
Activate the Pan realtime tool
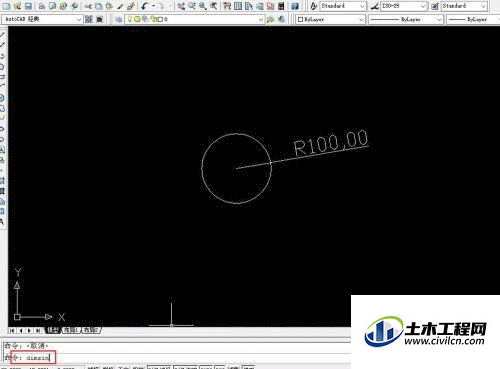point(181,6)
